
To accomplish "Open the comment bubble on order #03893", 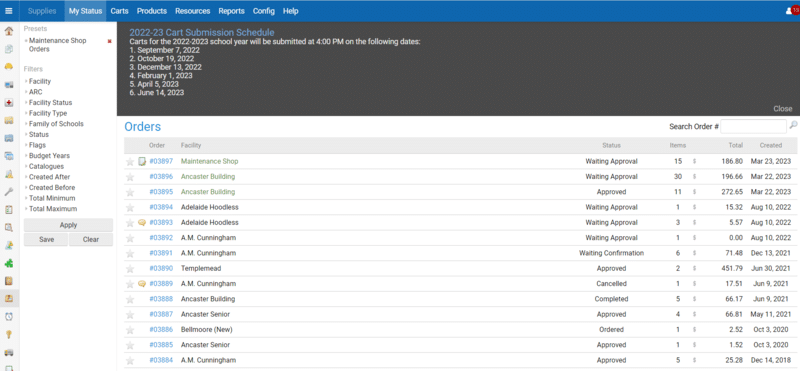I will (x=142, y=223).
